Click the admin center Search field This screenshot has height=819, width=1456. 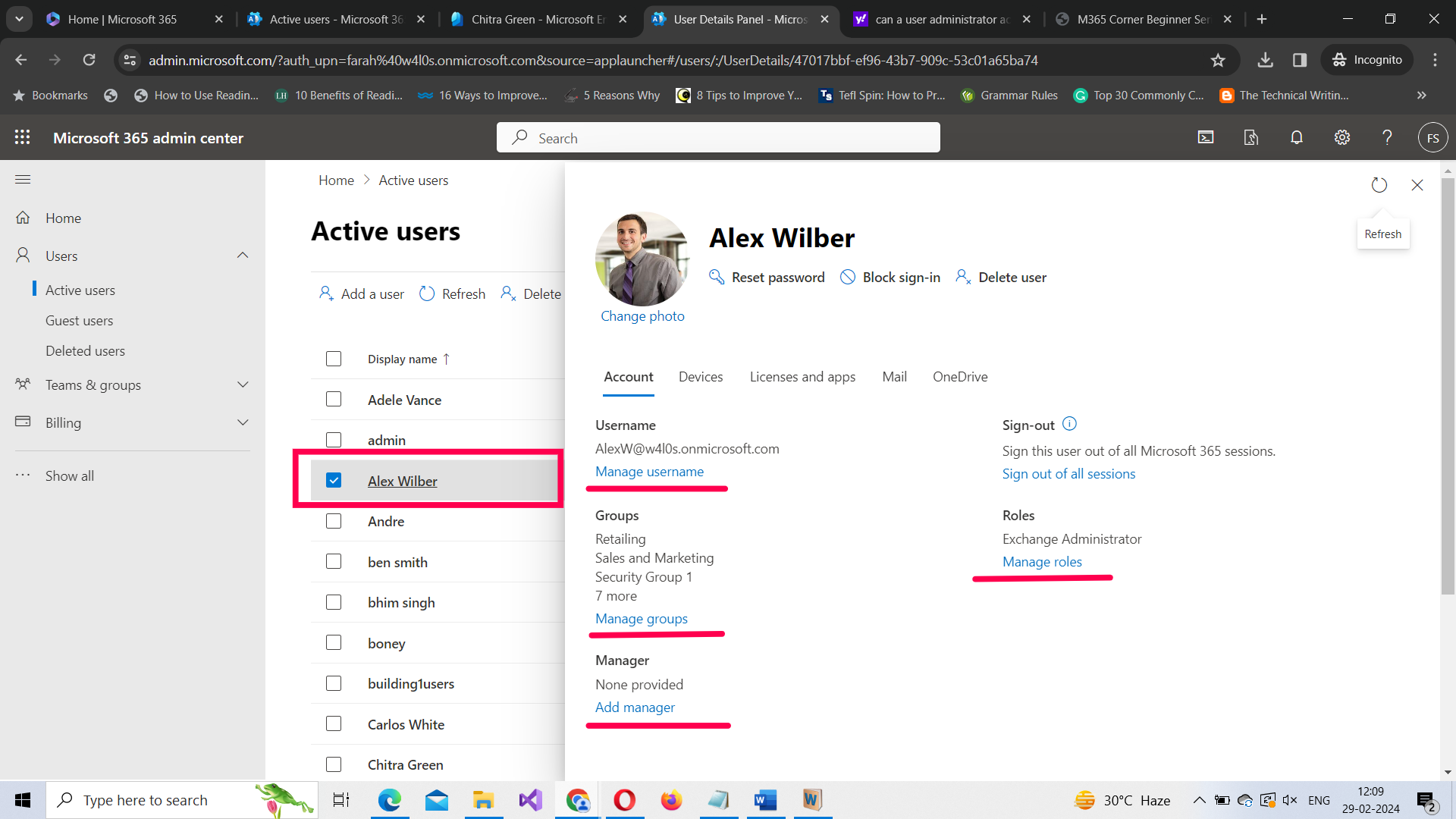pyautogui.click(x=717, y=137)
